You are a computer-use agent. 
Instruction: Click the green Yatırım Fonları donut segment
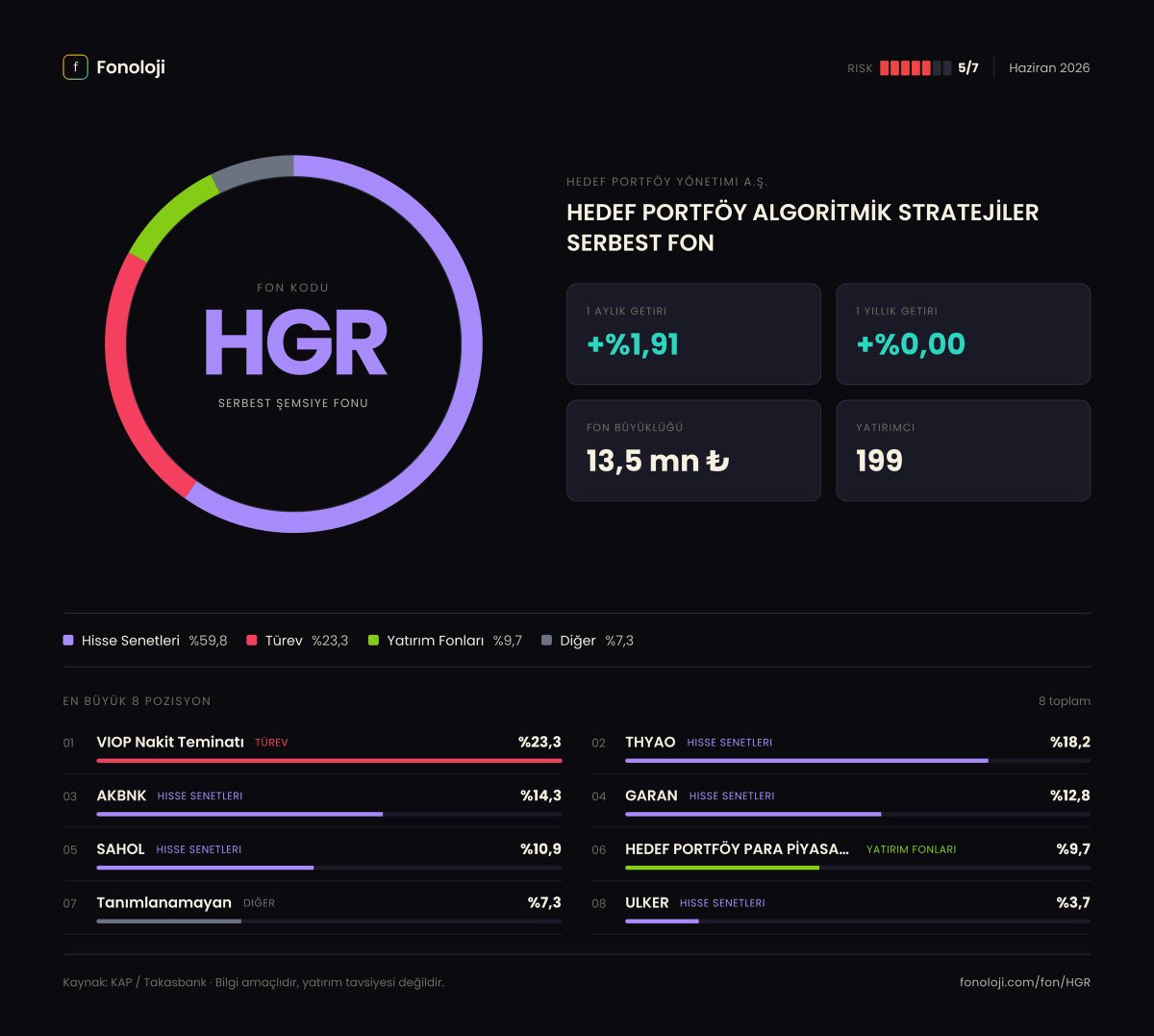click(x=171, y=214)
